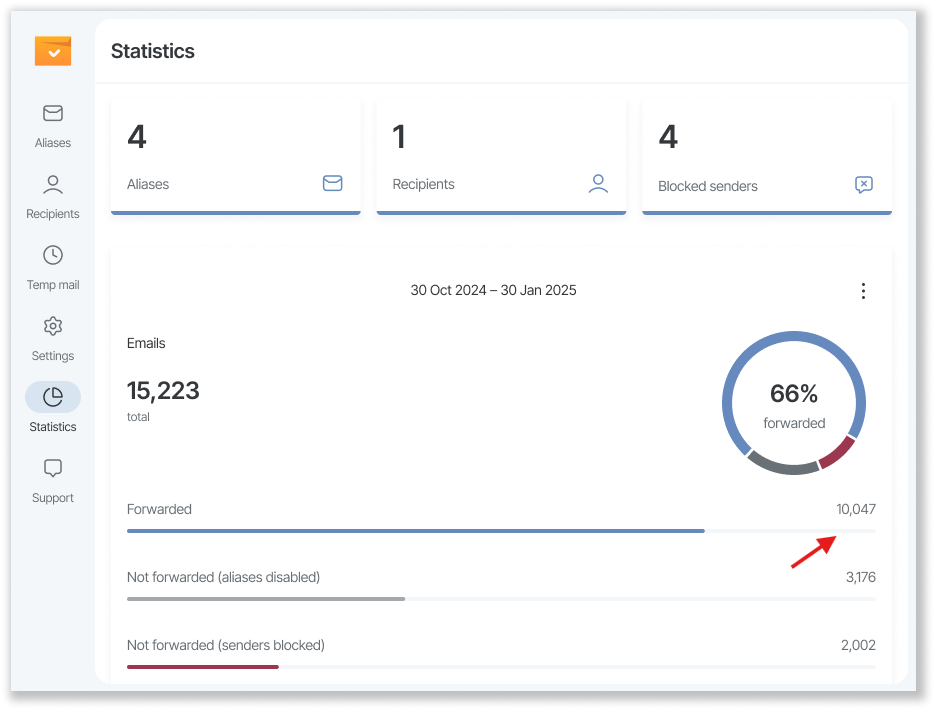Click the 2,002 count value
Screen dimensions: 935x710
click(x=858, y=645)
